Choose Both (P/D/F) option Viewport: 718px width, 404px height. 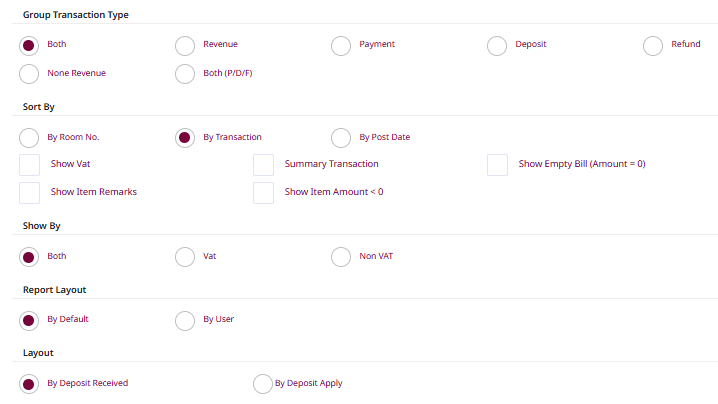pyautogui.click(x=185, y=74)
